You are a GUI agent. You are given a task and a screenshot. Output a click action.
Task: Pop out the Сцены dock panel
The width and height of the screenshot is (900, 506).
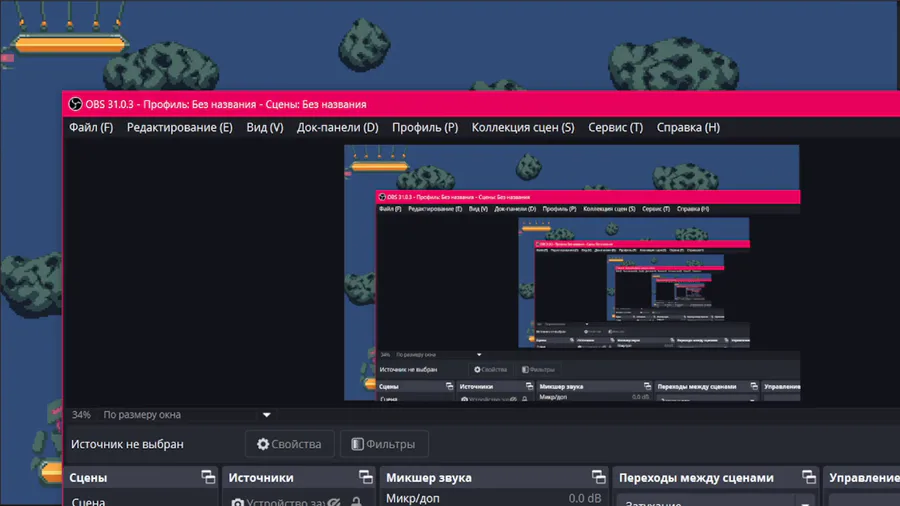click(x=208, y=477)
